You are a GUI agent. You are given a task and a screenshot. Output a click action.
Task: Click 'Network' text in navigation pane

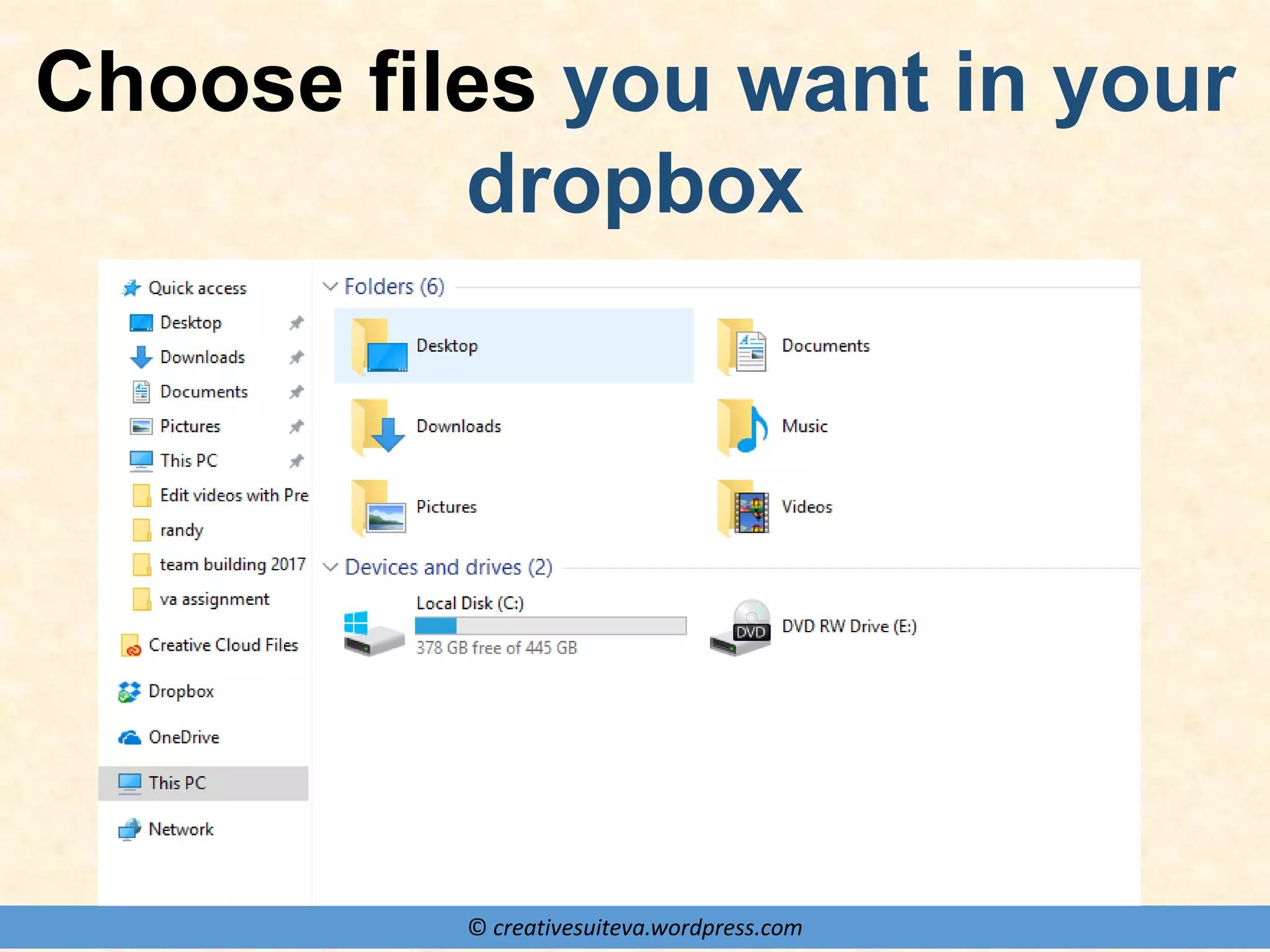pos(181,829)
